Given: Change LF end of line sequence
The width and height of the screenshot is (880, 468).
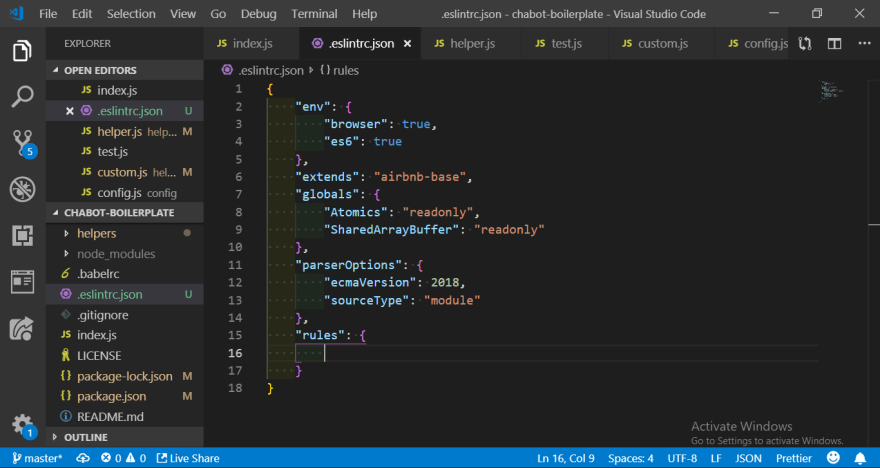Looking at the screenshot, I should coord(716,458).
